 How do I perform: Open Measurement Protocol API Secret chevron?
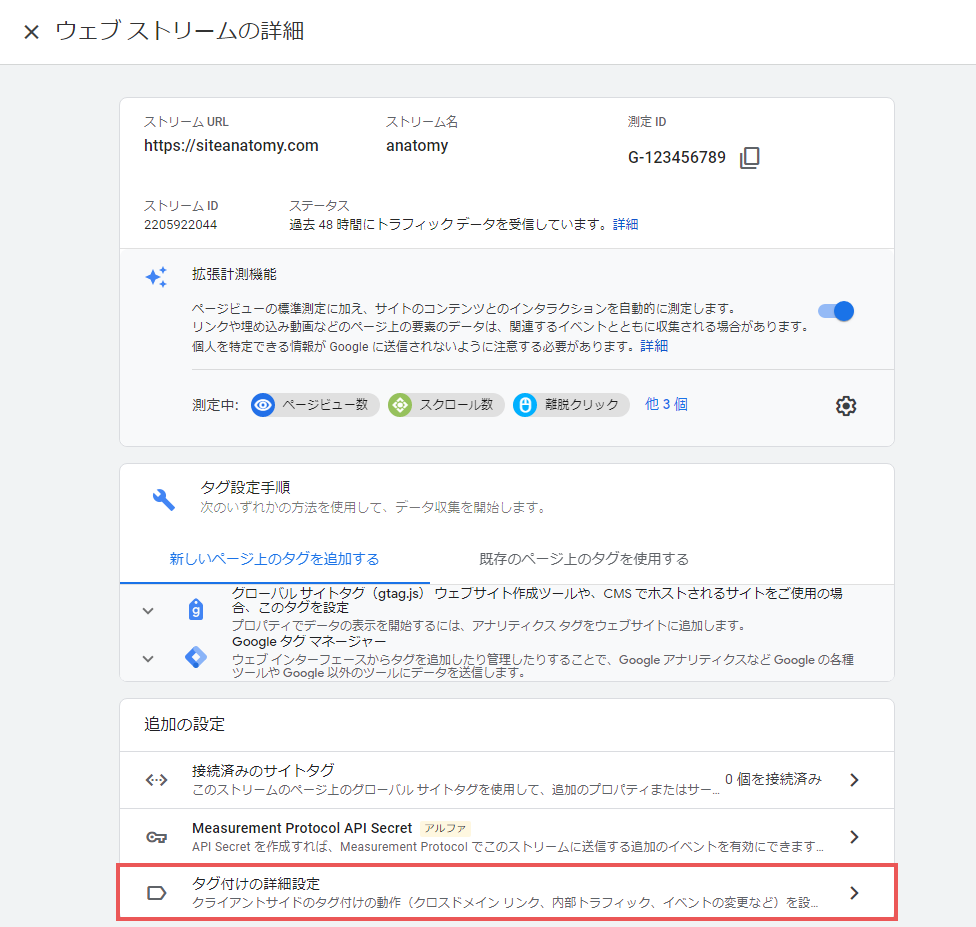[854, 837]
